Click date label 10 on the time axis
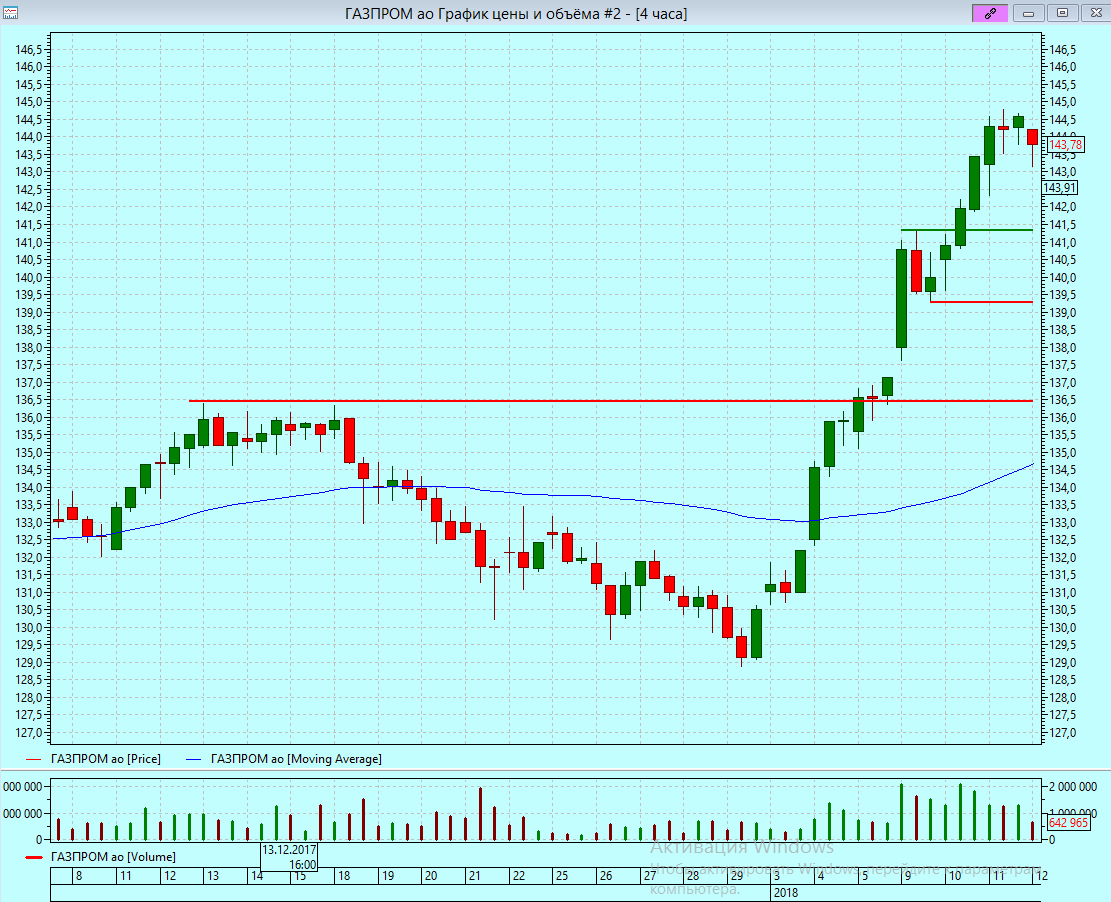The width and height of the screenshot is (1111, 902). point(955,876)
